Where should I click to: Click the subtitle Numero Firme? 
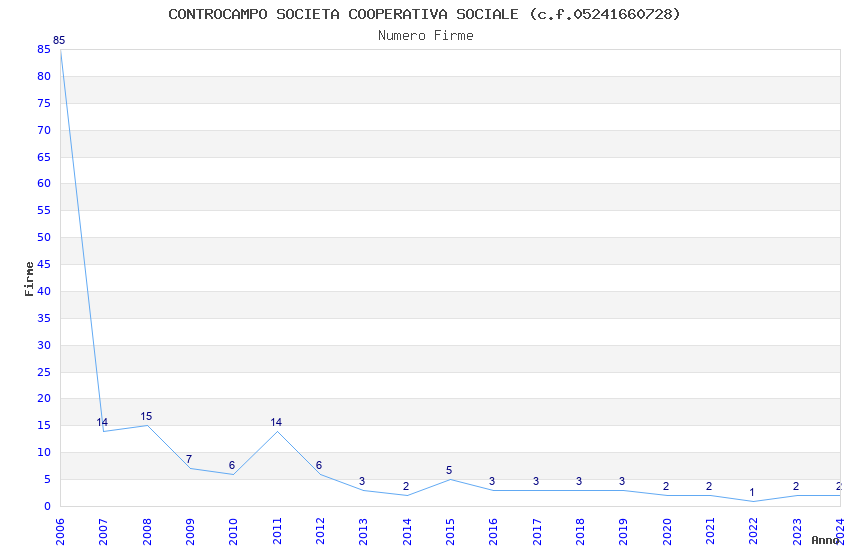pos(426,36)
